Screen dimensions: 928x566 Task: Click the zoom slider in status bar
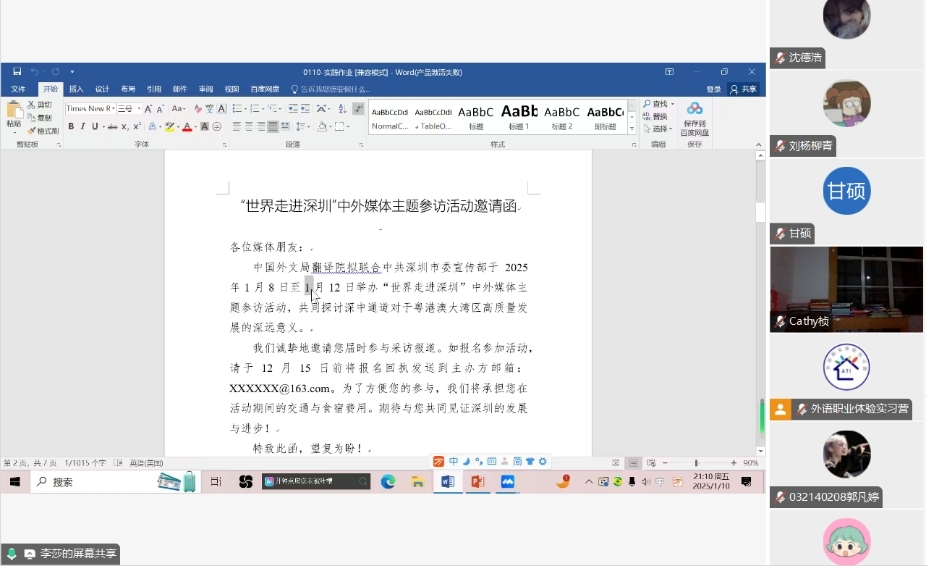pyautogui.click(x=697, y=463)
